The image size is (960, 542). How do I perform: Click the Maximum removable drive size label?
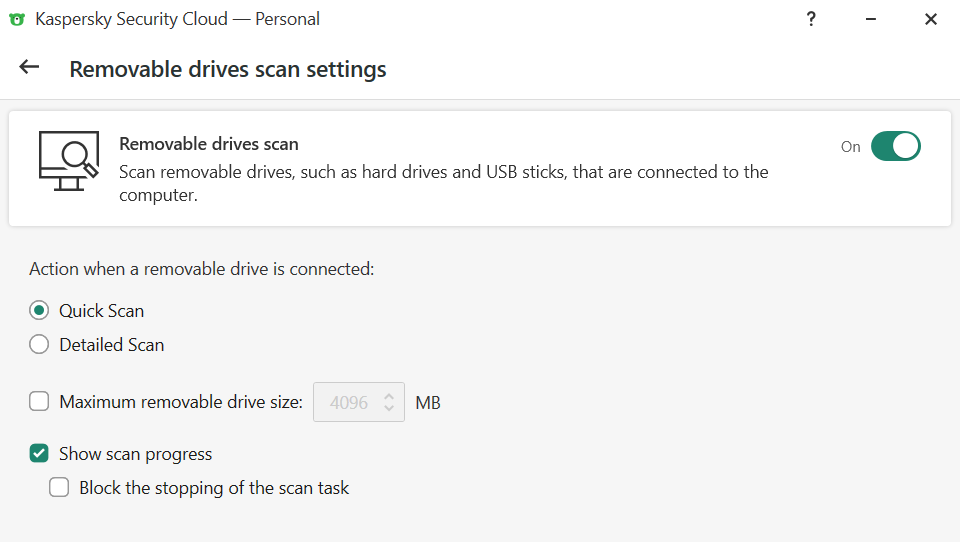[x=180, y=402]
